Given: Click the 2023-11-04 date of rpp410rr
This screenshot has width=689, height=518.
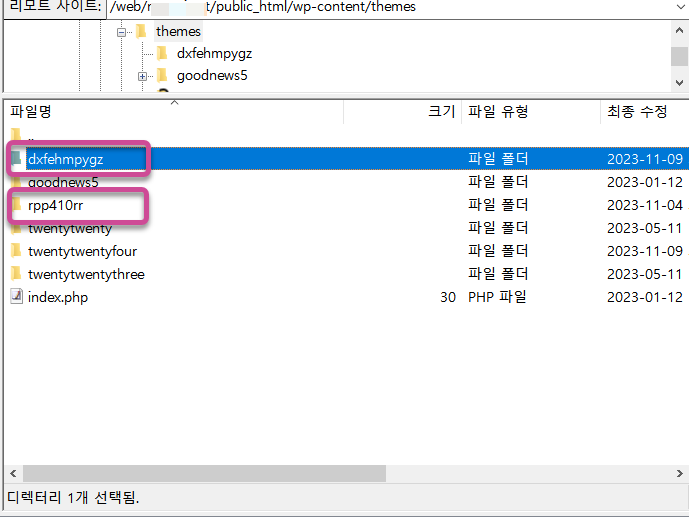Looking at the screenshot, I should pos(645,205).
